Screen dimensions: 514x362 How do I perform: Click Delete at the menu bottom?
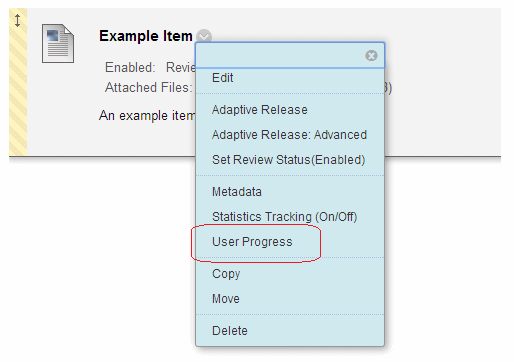point(230,331)
